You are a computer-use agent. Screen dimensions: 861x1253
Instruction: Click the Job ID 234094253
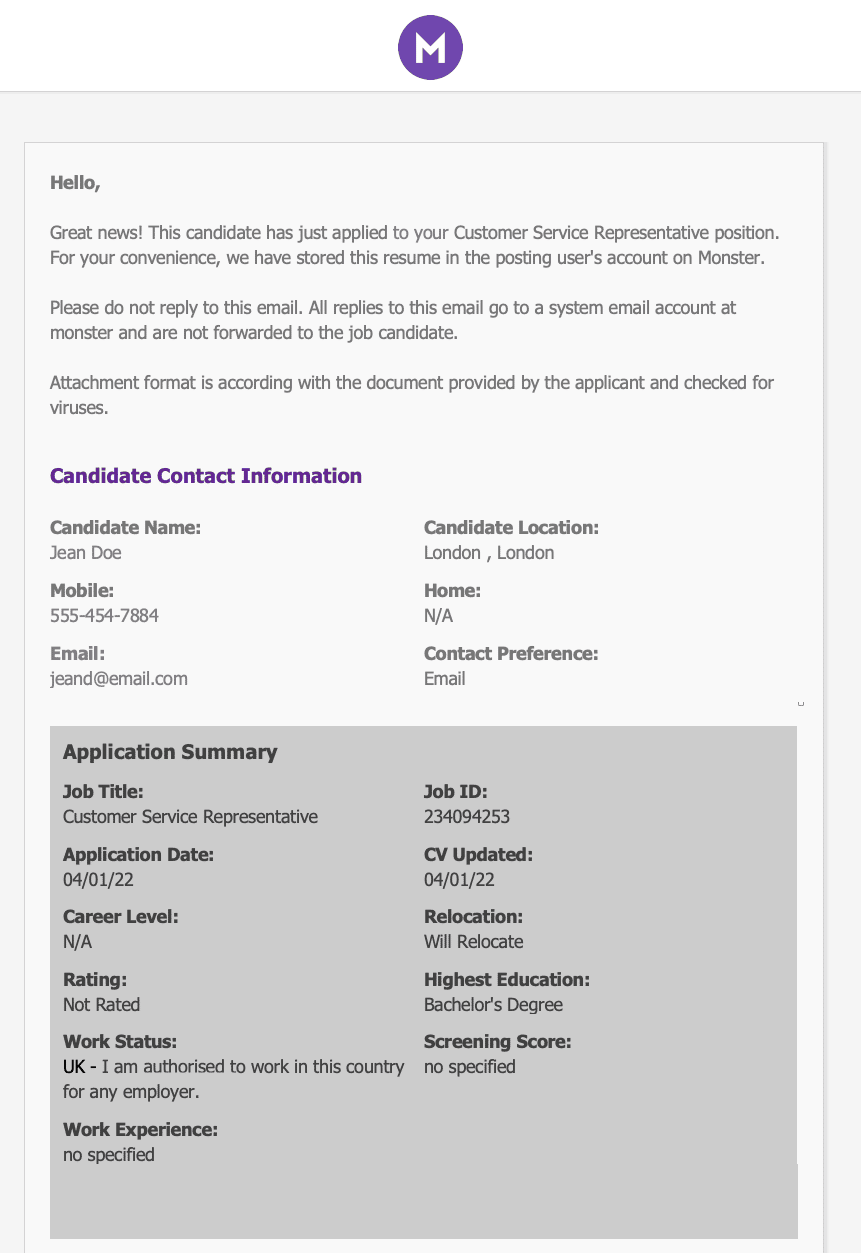click(467, 817)
